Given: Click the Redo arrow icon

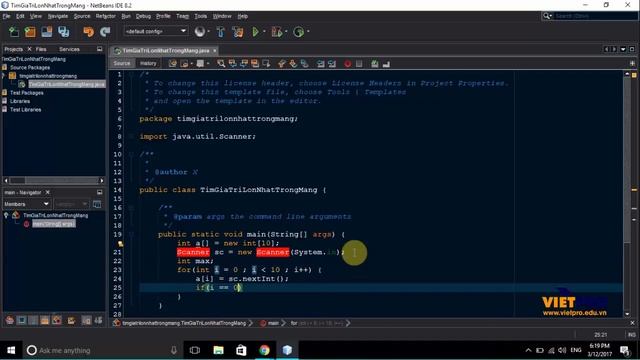Looking at the screenshot, I should [105, 32].
